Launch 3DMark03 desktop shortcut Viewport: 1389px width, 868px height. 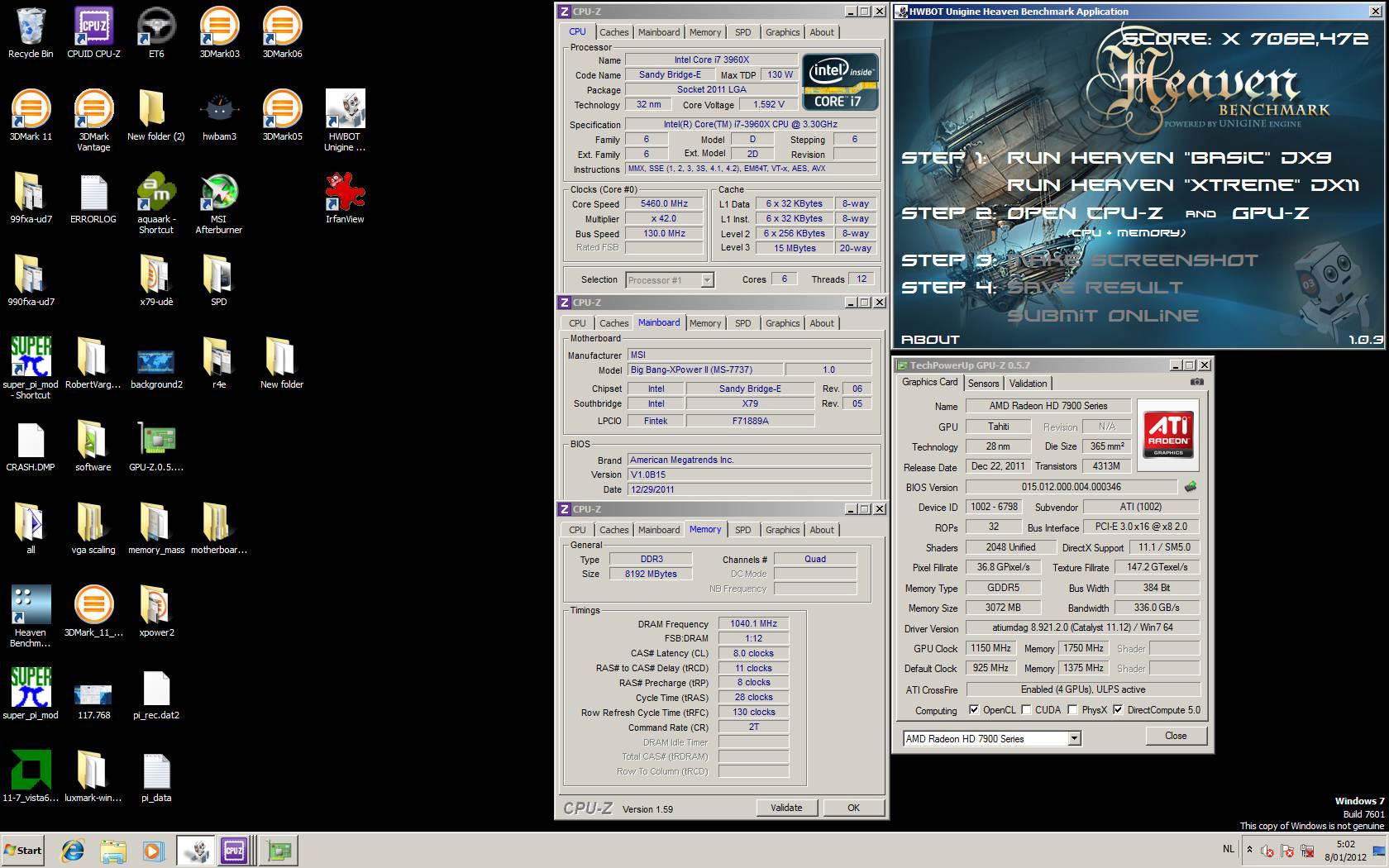pos(219,33)
